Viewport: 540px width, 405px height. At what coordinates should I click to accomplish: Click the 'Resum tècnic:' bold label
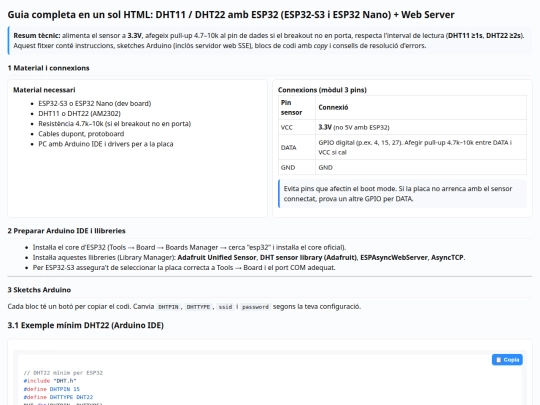[x=37, y=35]
